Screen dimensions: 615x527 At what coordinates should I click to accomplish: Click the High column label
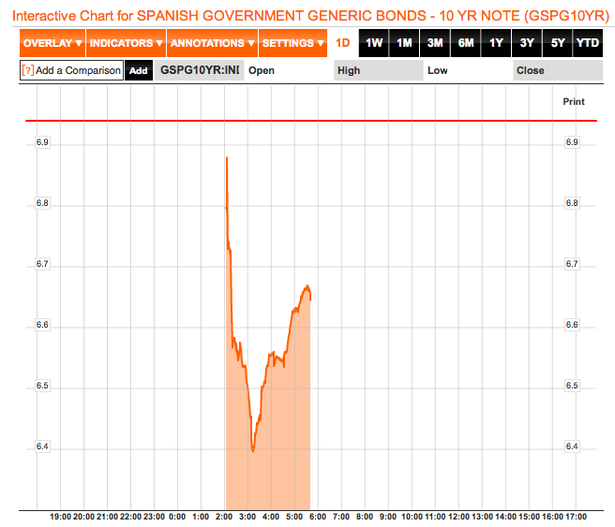tap(349, 71)
